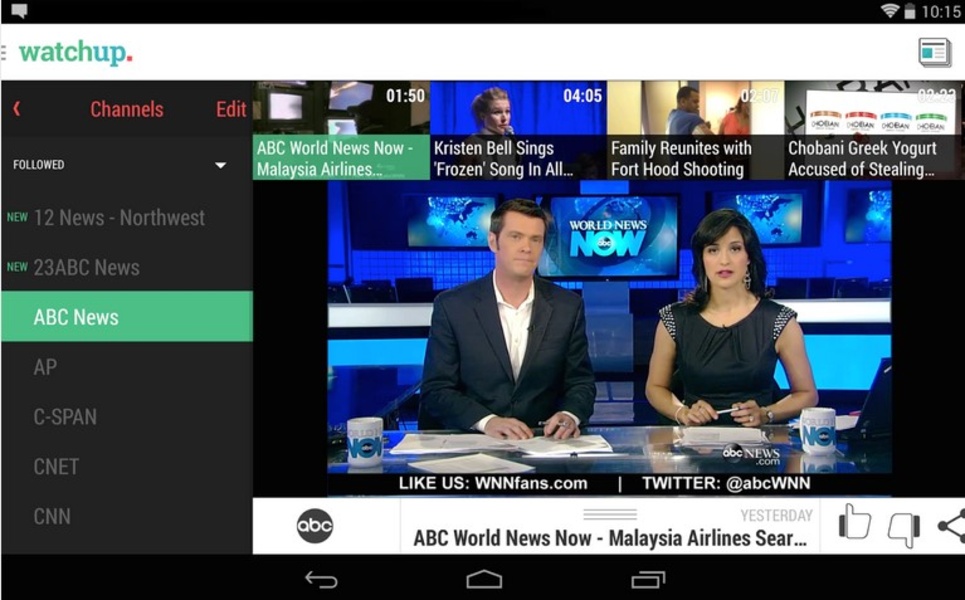
Task: Tap the thumbs down icon
Action: [x=904, y=530]
